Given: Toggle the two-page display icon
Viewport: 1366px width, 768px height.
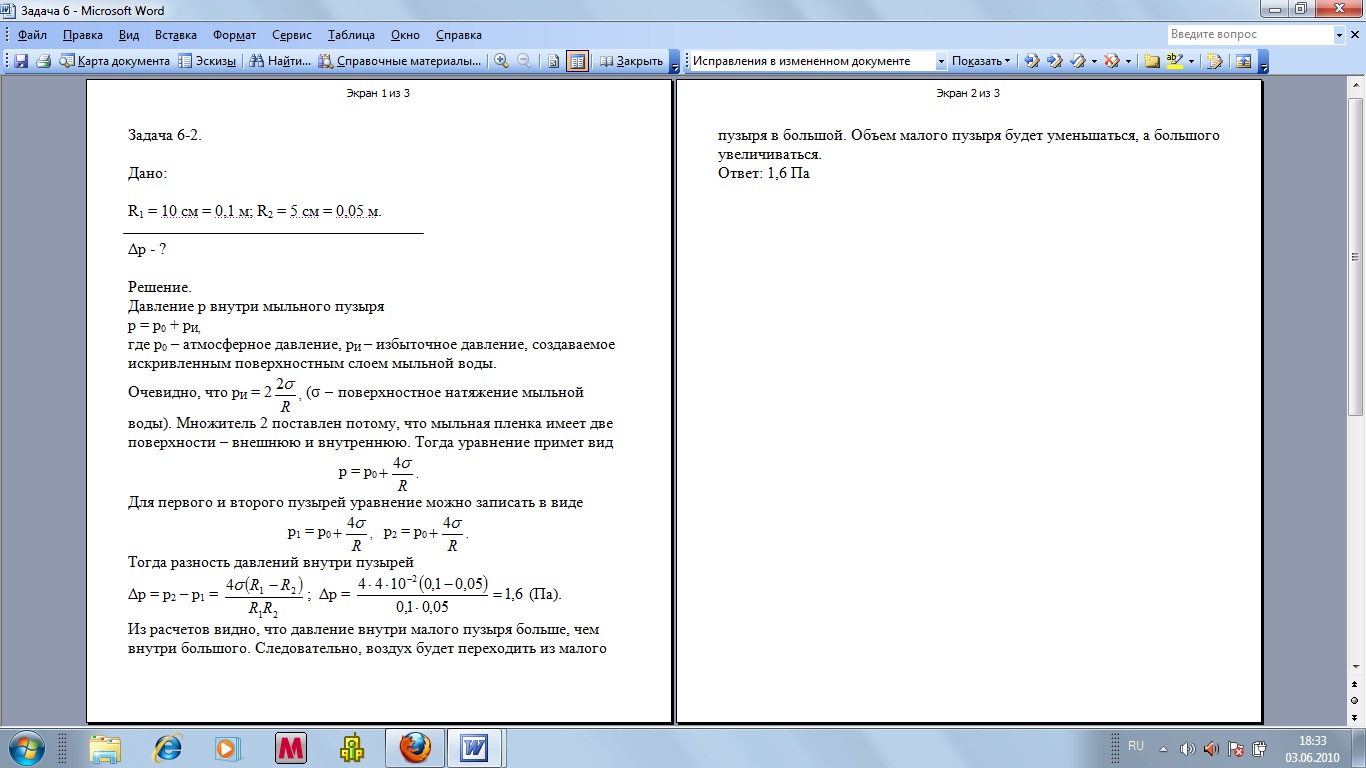Looking at the screenshot, I should (577, 61).
